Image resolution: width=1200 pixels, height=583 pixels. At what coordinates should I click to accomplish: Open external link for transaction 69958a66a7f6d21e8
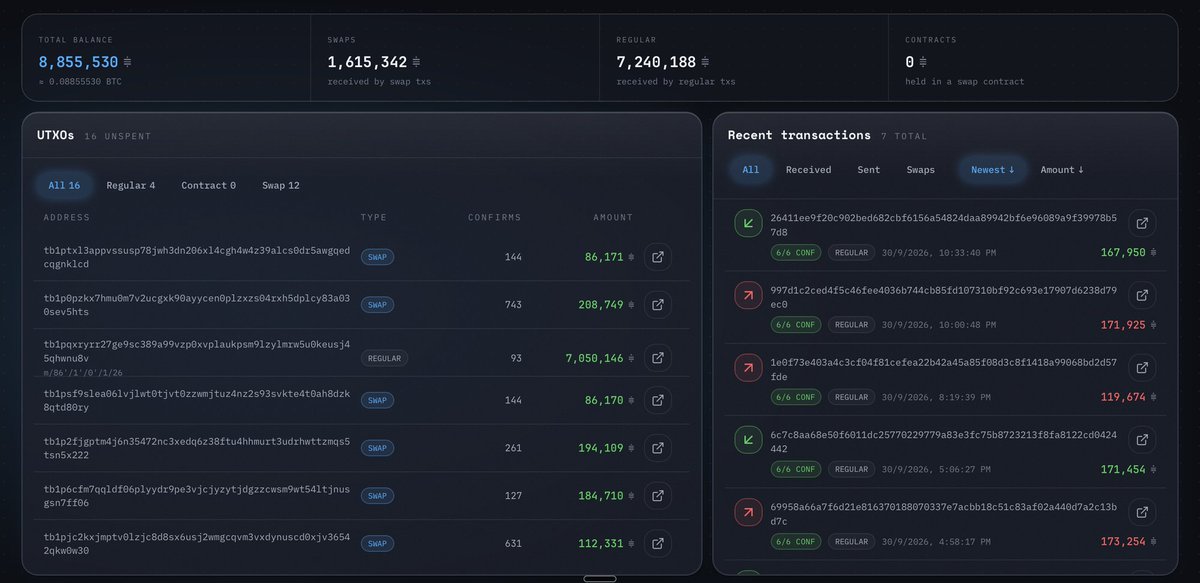point(1142,512)
